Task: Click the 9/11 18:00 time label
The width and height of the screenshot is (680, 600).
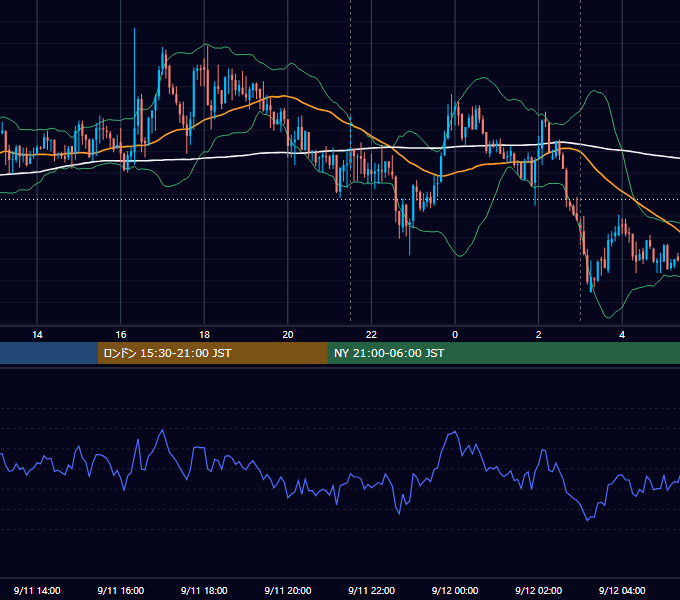Action: (204, 590)
